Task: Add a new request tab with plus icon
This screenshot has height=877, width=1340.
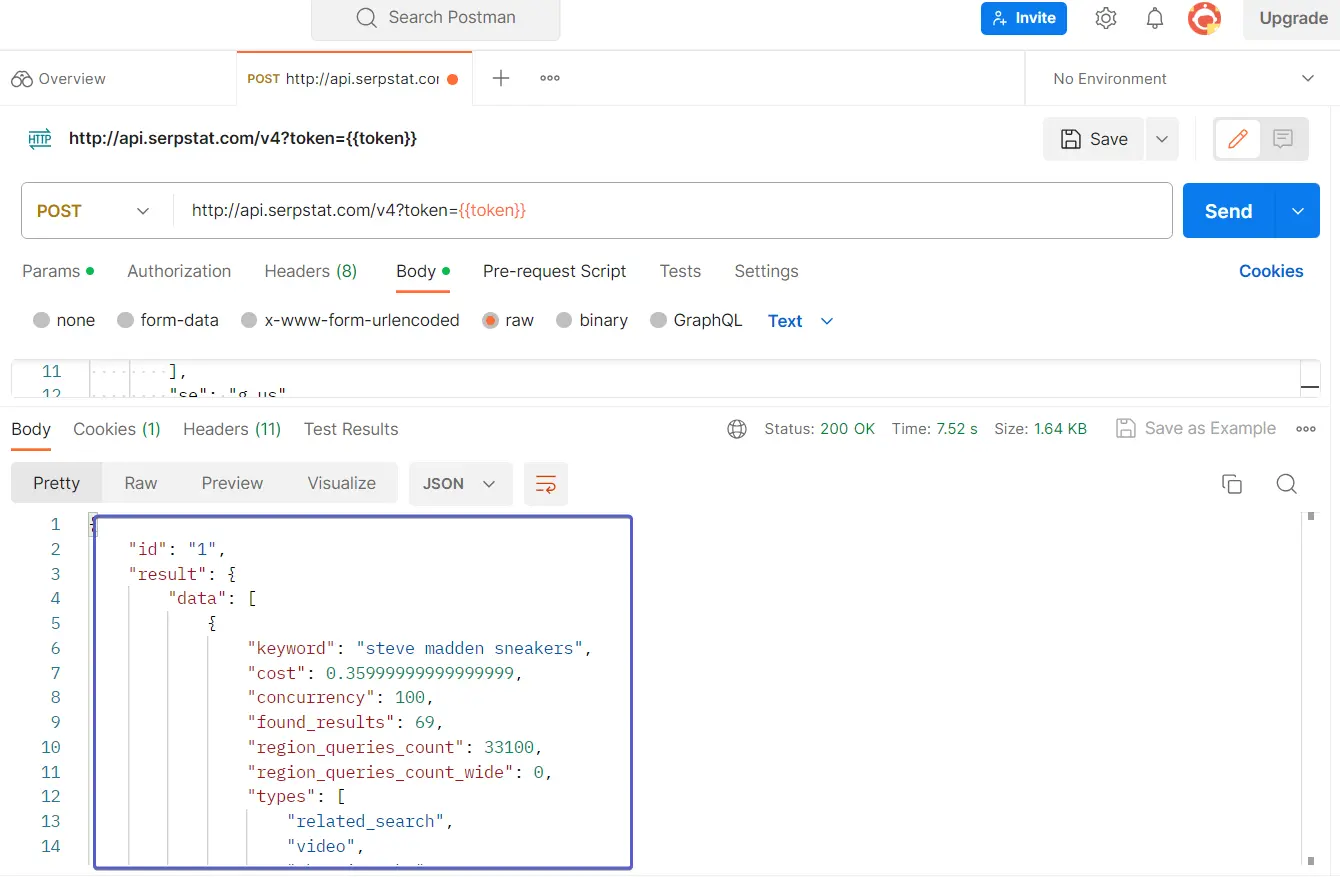Action: point(501,78)
